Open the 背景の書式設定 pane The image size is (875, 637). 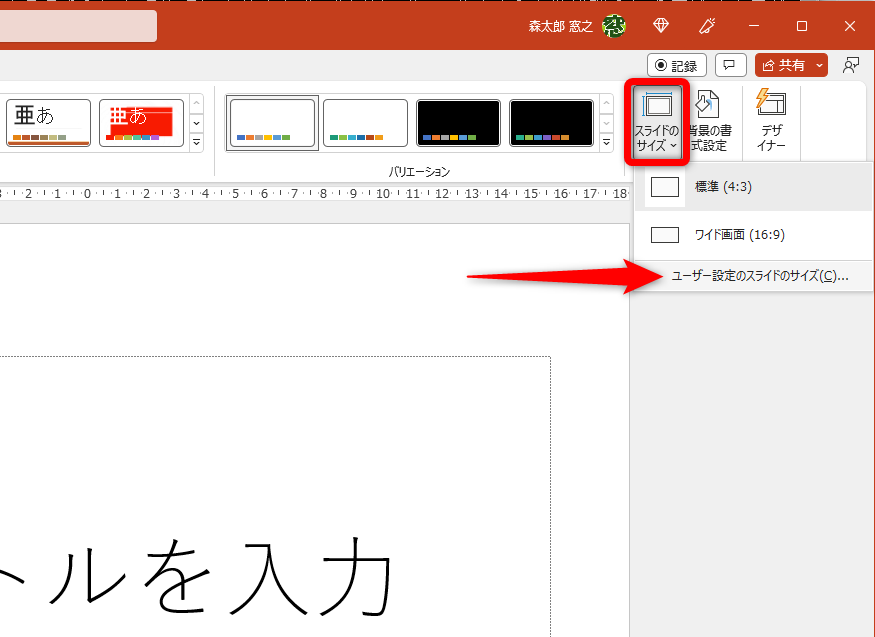pyautogui.click(x=710, y=122)
